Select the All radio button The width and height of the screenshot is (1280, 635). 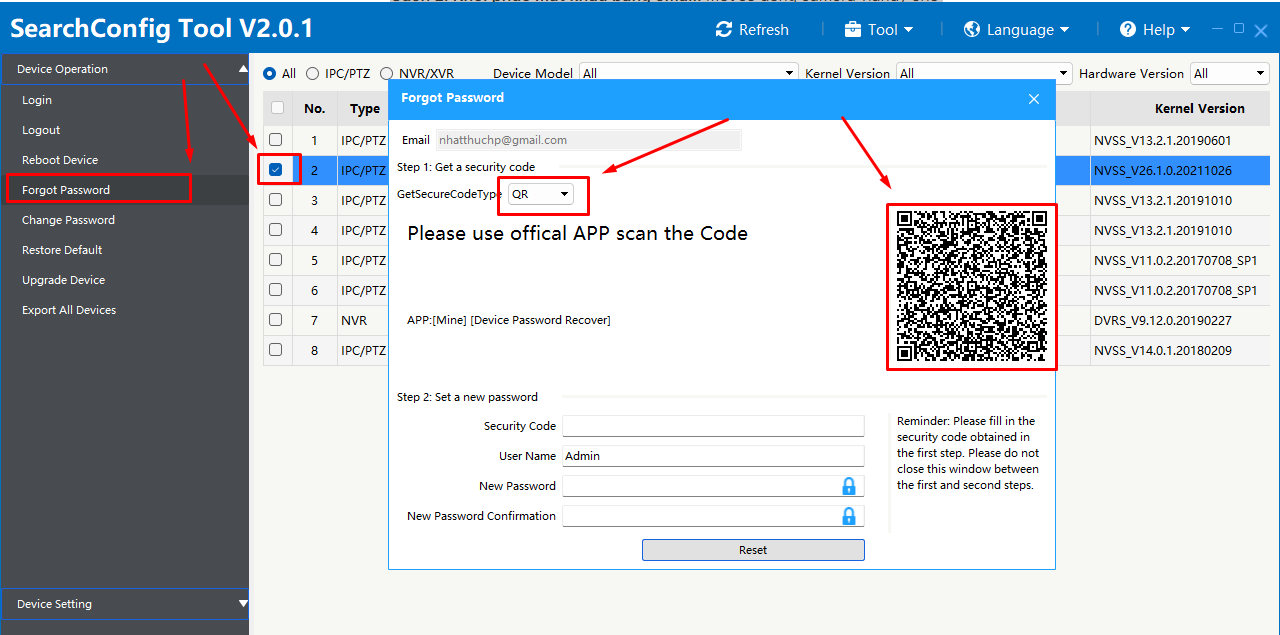269,74
